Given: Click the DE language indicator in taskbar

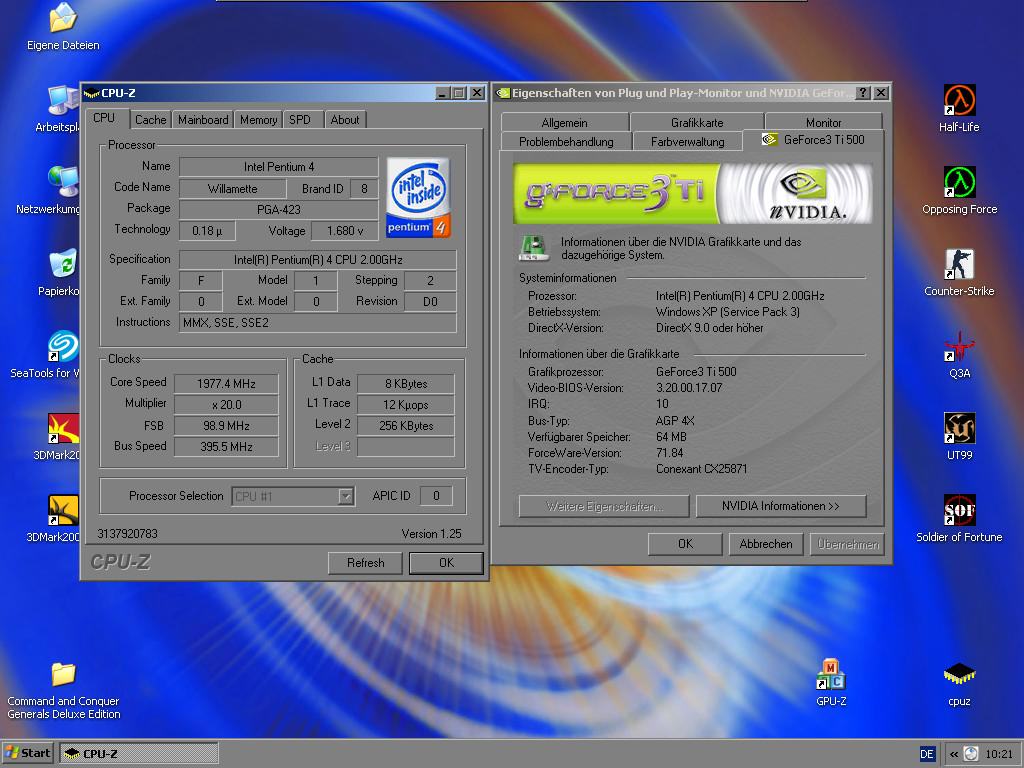Looking at the screenshot, I should (927, 754).
